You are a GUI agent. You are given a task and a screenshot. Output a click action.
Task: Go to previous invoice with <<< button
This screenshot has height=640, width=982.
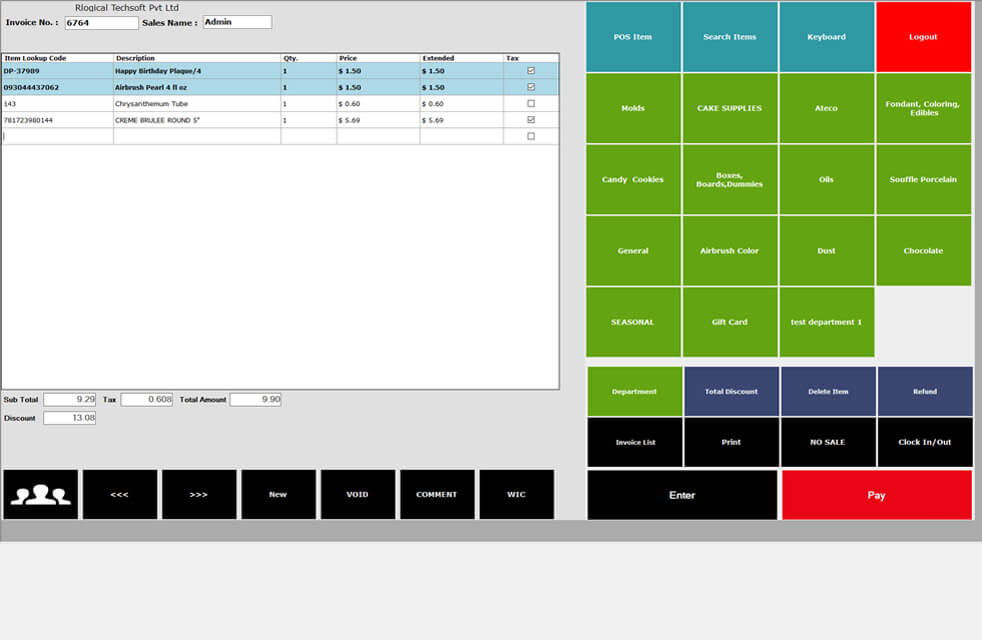119,494
